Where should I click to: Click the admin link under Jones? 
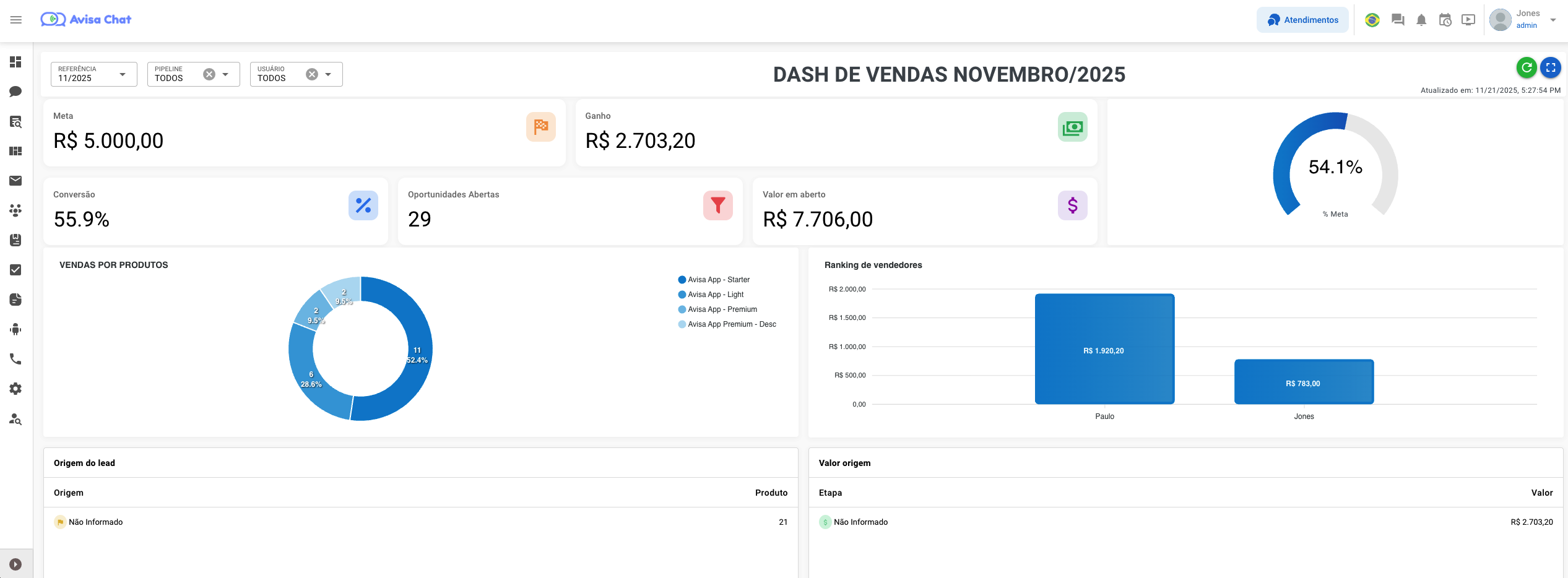click(1527, 25)
